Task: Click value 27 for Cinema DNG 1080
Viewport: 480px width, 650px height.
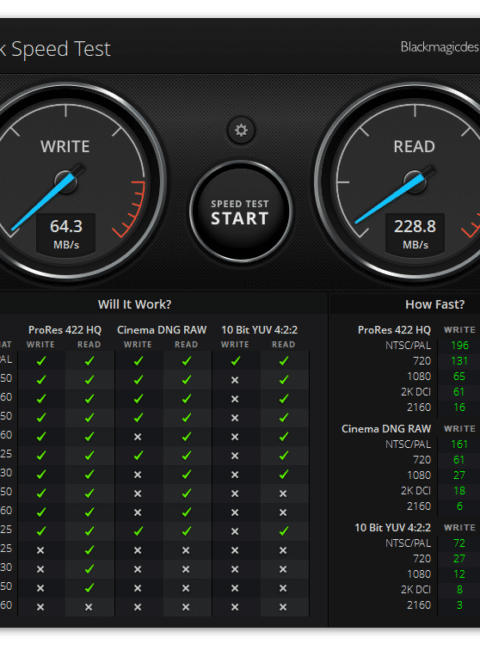Action: (459, 475)
